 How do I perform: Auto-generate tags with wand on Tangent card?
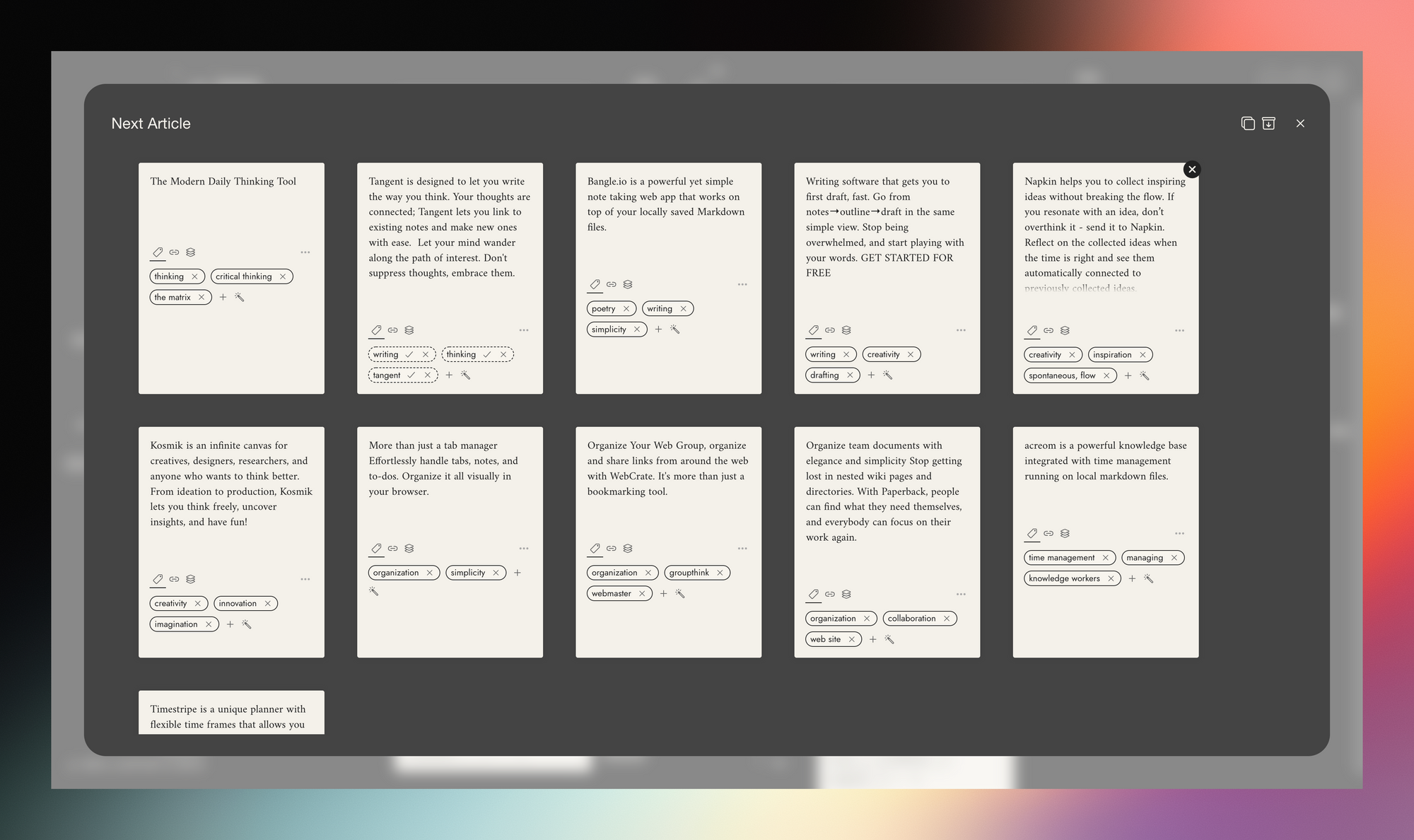tap(465, 375)
